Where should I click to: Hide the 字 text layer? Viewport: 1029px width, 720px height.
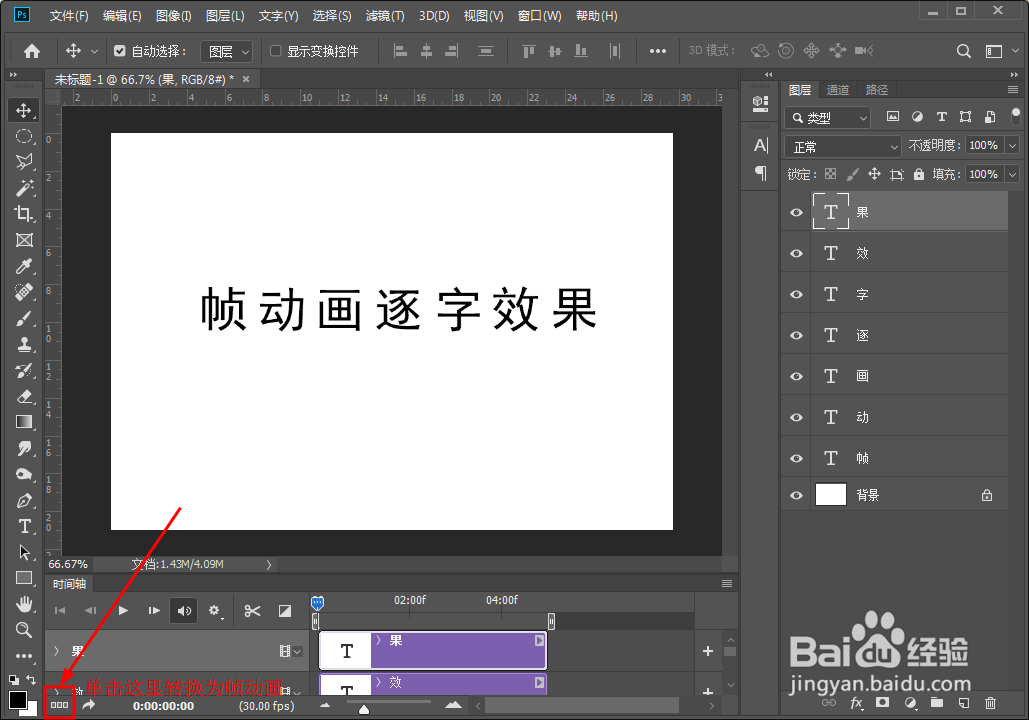796,295
